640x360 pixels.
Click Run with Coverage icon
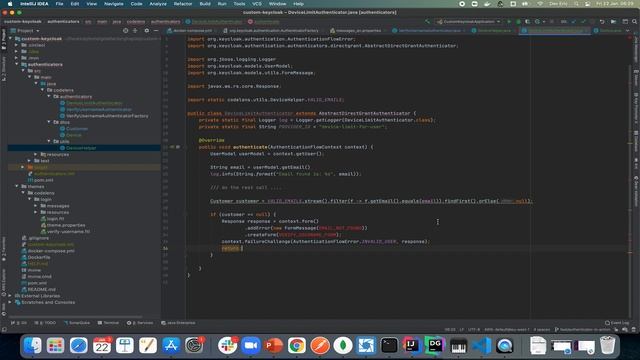527,22
